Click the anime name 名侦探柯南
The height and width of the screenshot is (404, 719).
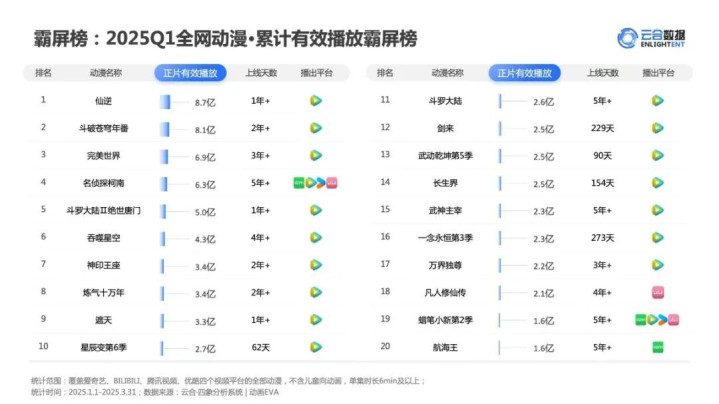tap(104, 183)
